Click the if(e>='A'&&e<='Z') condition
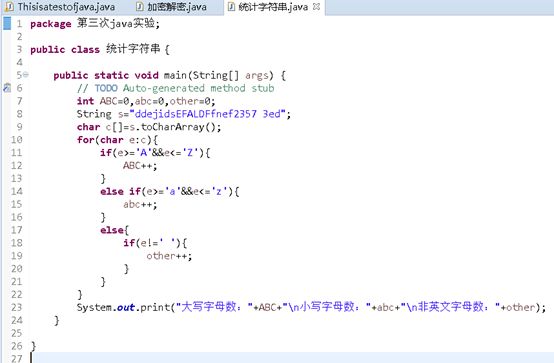554x363 pixels. 155,153
